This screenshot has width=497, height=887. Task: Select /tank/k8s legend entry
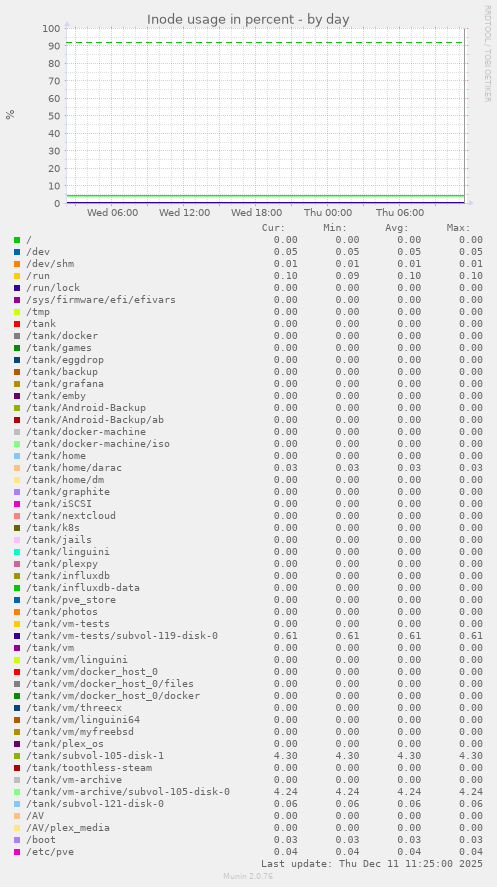coord(53,527)
